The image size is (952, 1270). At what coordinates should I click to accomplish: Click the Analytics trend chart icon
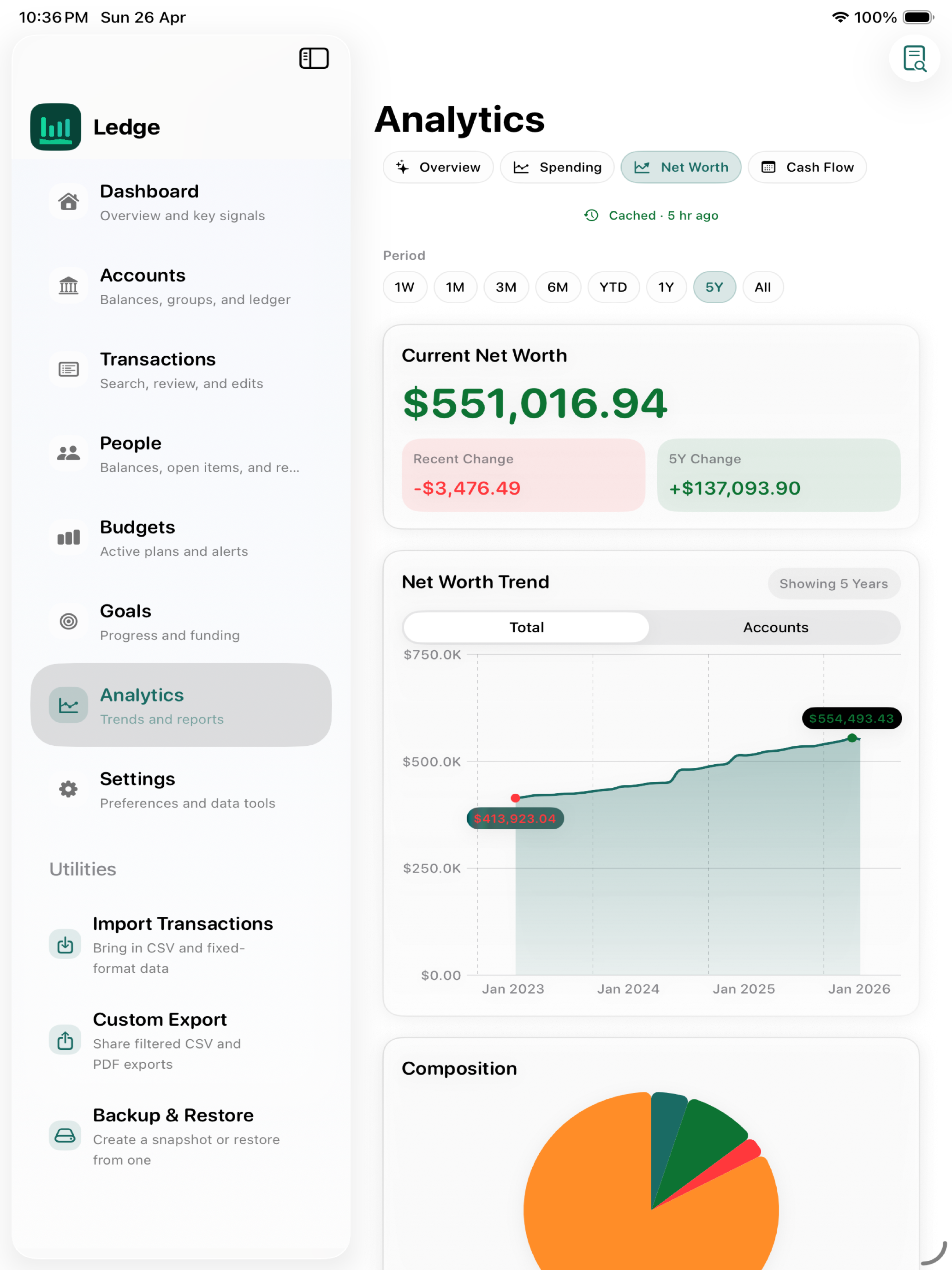tap(68, 705)
